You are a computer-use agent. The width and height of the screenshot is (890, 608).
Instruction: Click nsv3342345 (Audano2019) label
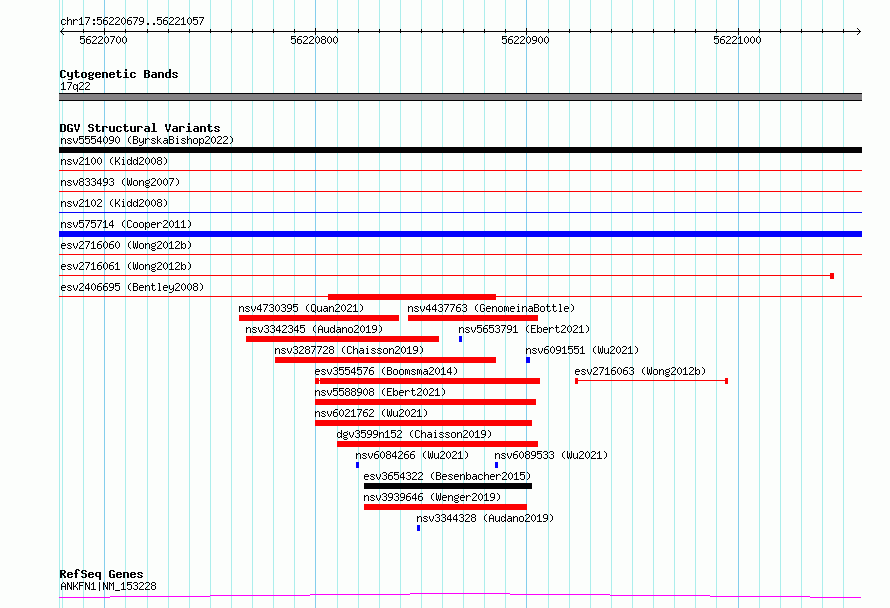pos(314,329)
